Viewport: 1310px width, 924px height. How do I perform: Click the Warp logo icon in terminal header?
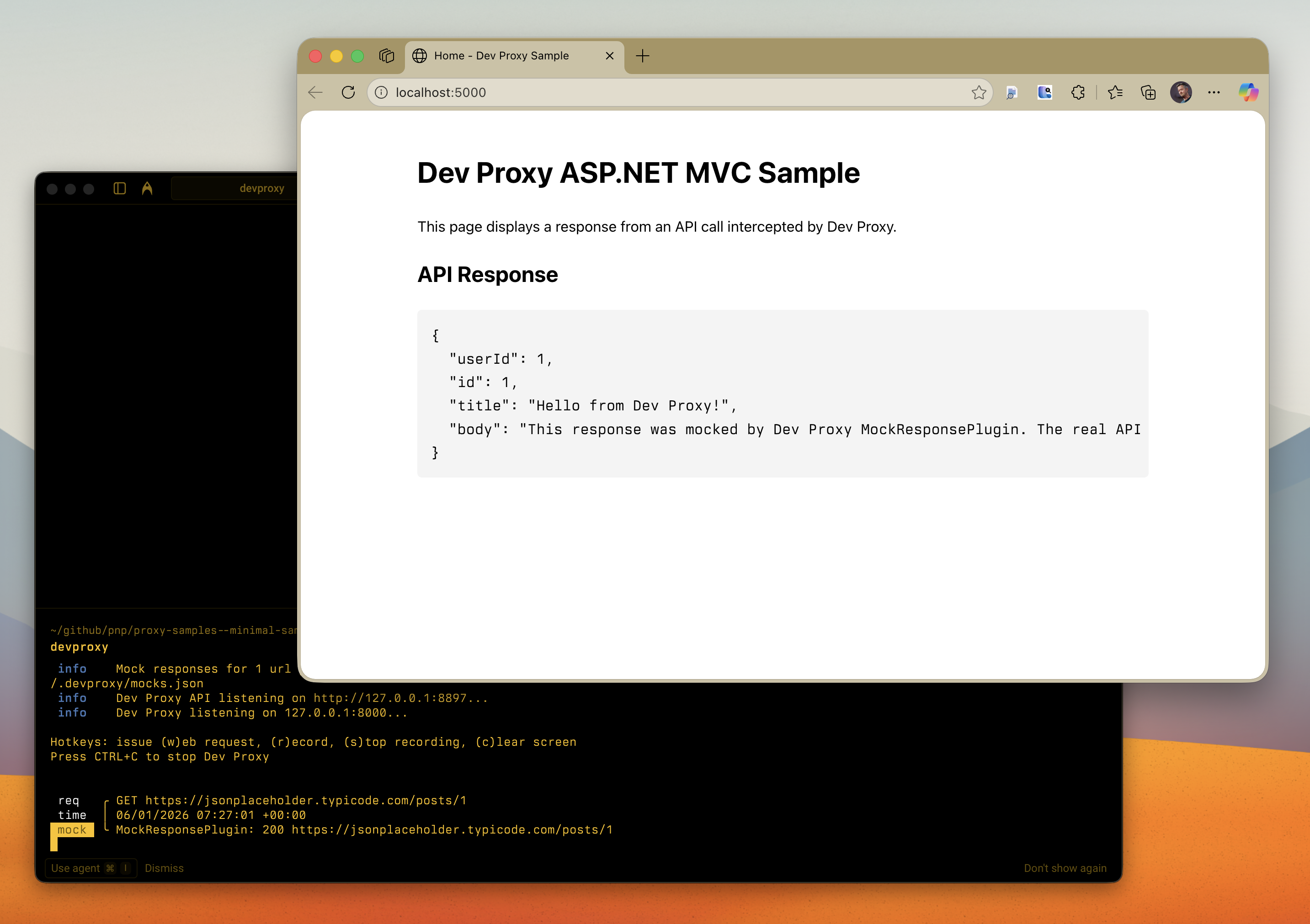point(147,188)
